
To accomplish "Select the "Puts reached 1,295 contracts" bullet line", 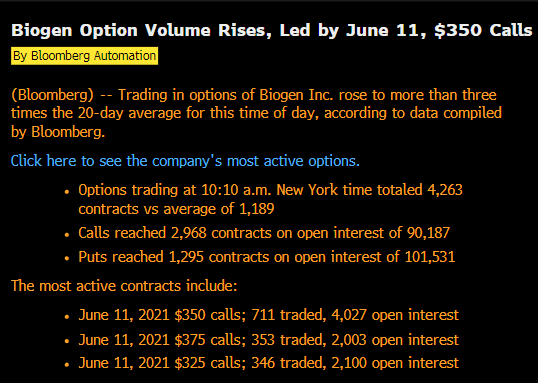I will pyautogui.click(x=267, y=257).
